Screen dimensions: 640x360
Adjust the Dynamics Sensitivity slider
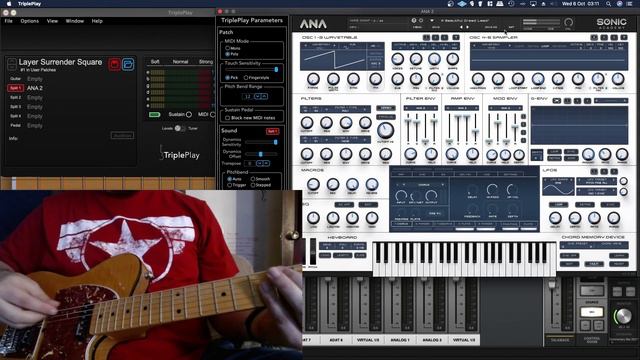click(x=261, y=142)
